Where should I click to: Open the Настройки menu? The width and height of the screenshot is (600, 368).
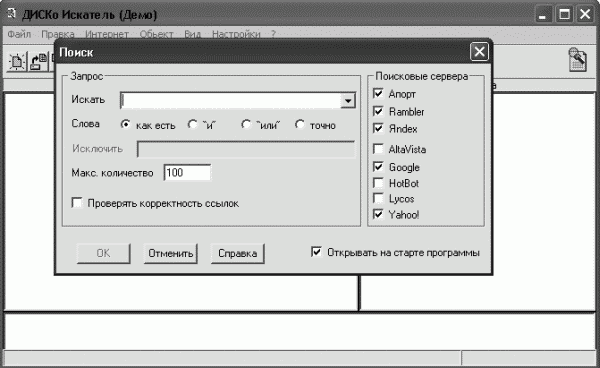[x=236, y=34]
